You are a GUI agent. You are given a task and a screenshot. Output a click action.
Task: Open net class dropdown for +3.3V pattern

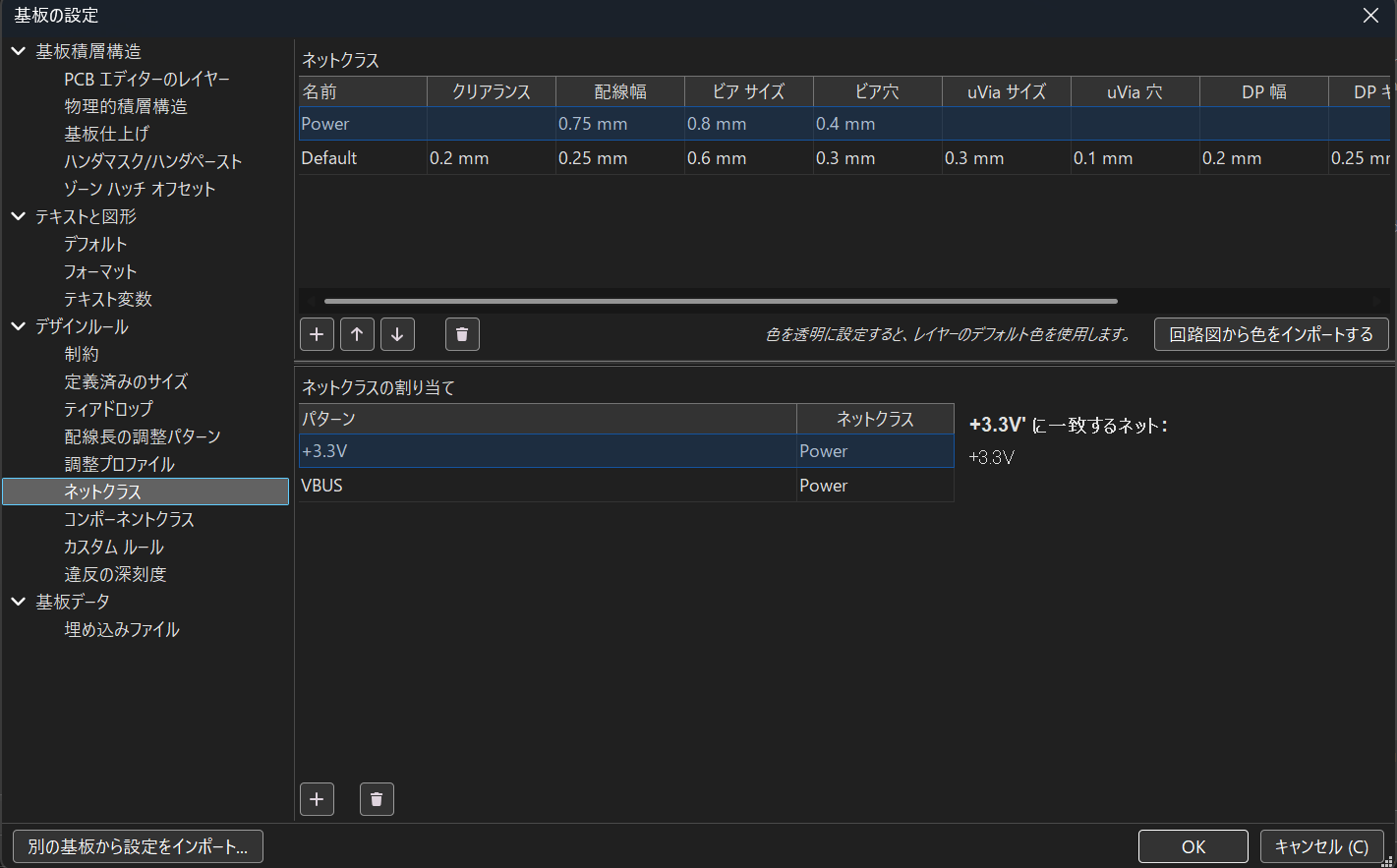875,451
